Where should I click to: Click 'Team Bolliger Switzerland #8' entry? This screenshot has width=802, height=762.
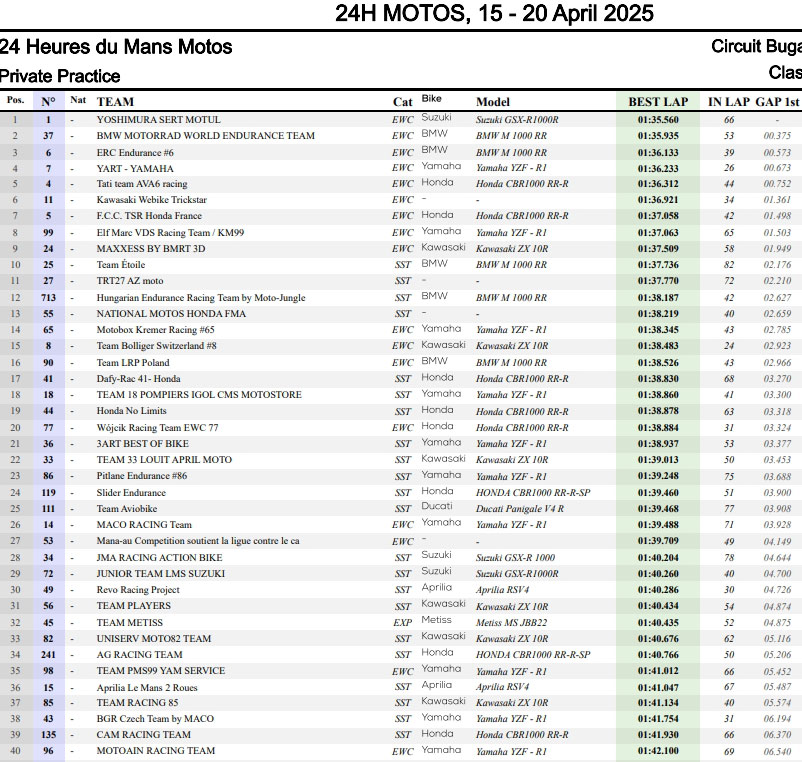157,346
